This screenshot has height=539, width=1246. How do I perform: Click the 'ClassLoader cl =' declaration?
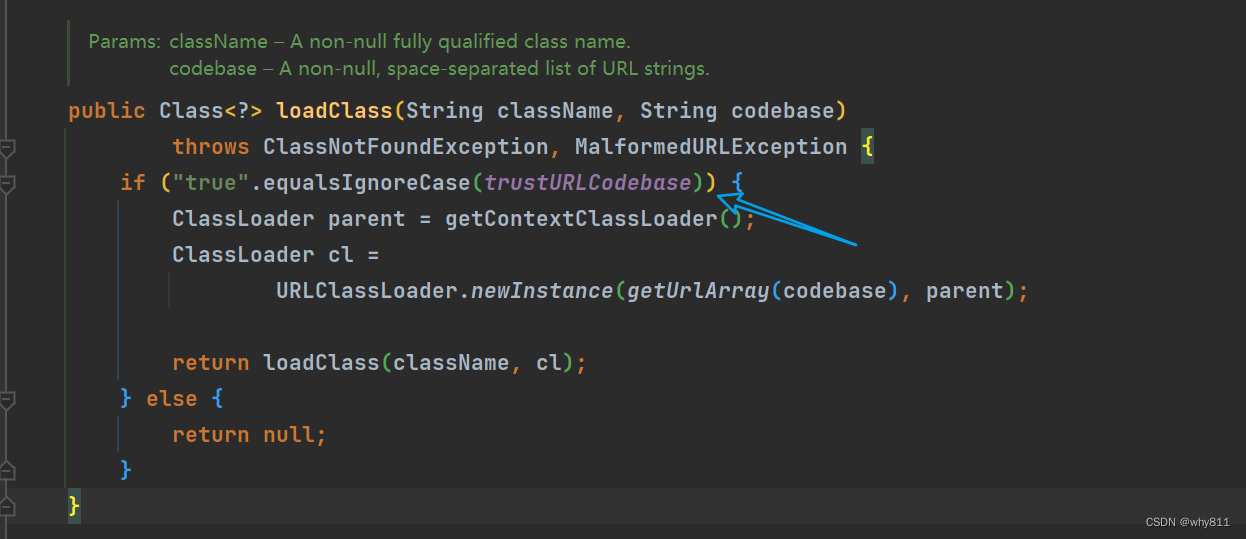pyautogui.click(x=276, y=255)
